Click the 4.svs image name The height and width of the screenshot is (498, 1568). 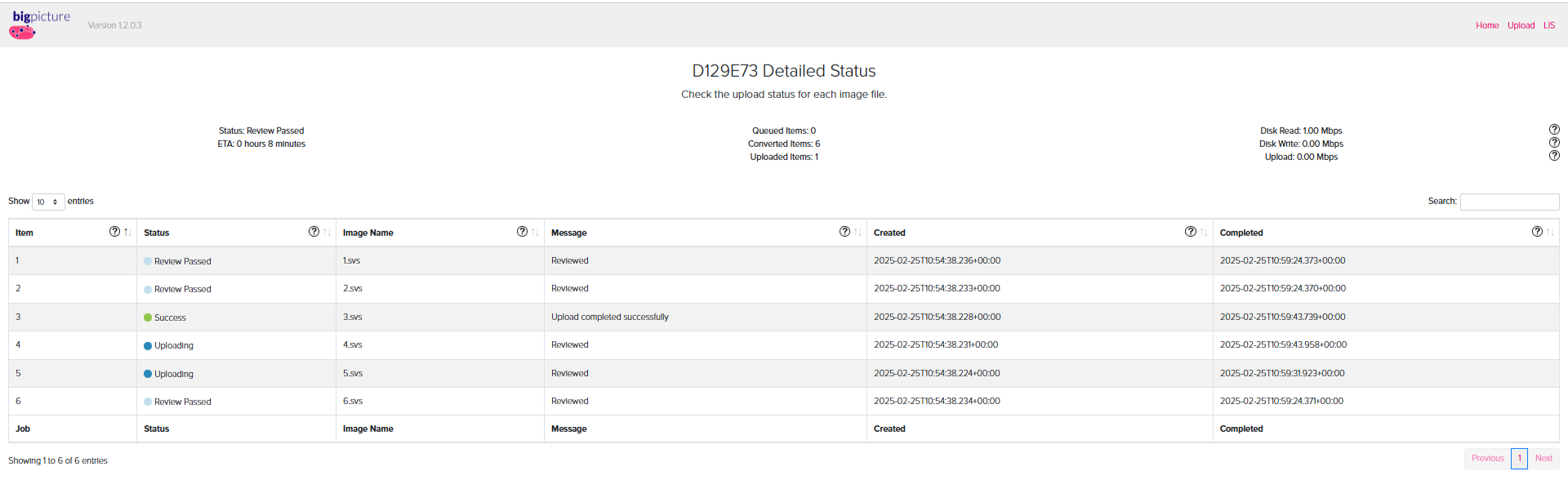tap(352, 345)
